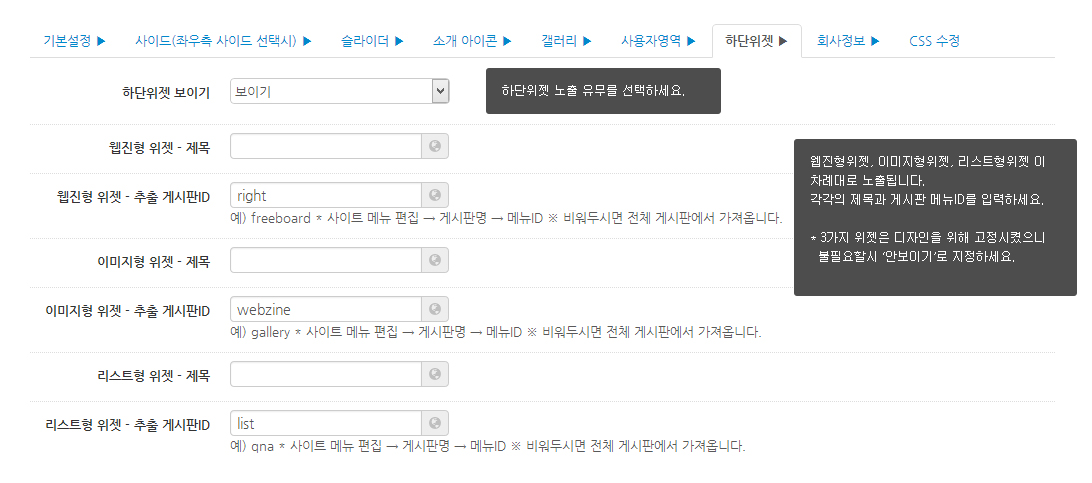The image size is (1092, 483).
Task: Go to the CSS 수정 tab
Action: point(934,41)
